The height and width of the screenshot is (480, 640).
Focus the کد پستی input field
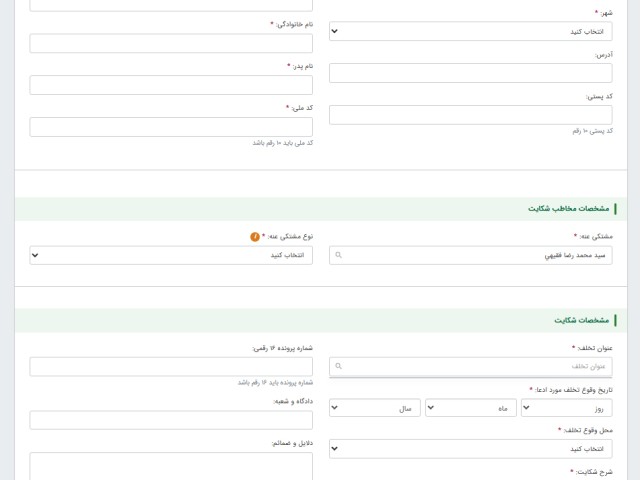(471, 115)
